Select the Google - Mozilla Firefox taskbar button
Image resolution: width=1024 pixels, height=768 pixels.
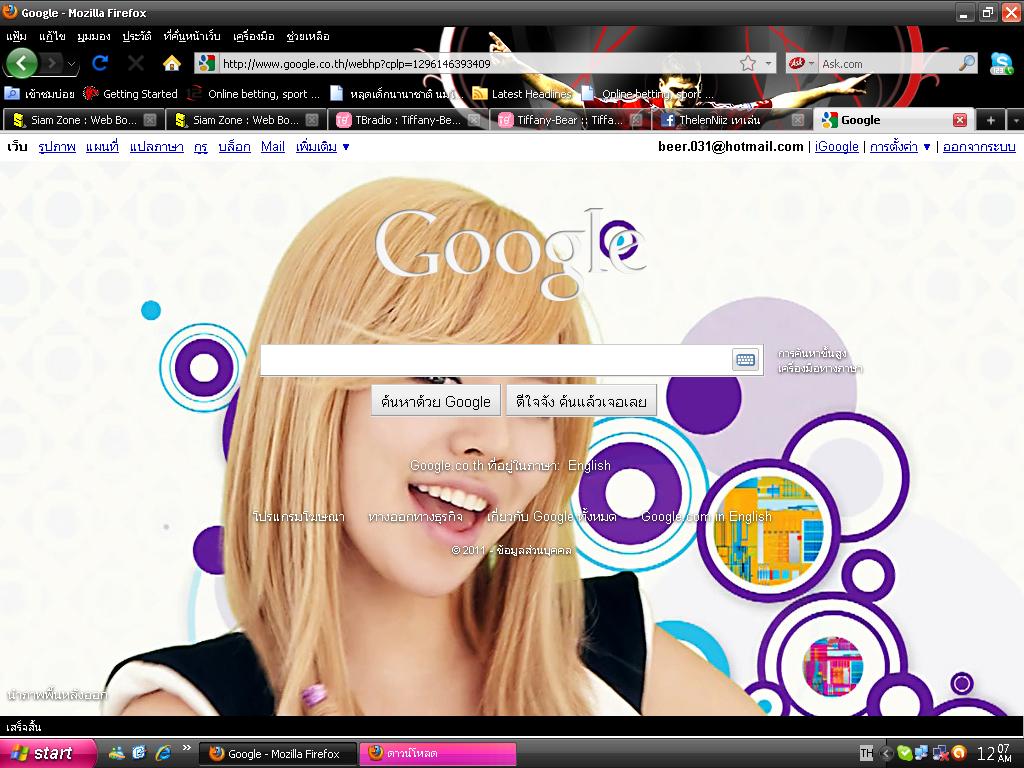click(278, 754)
